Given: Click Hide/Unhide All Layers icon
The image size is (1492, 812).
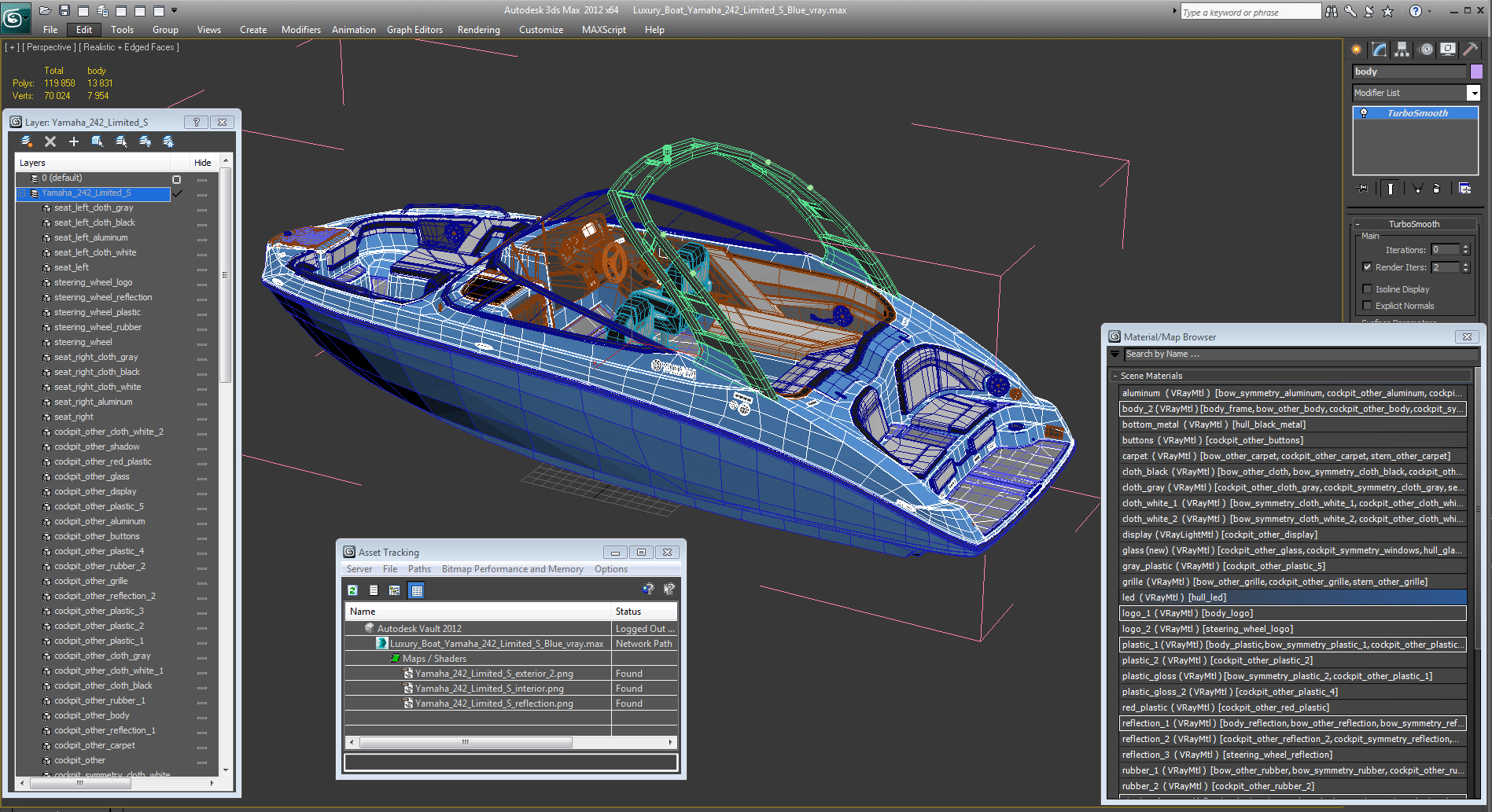Looking at the screenshot, I should point(145,141).
